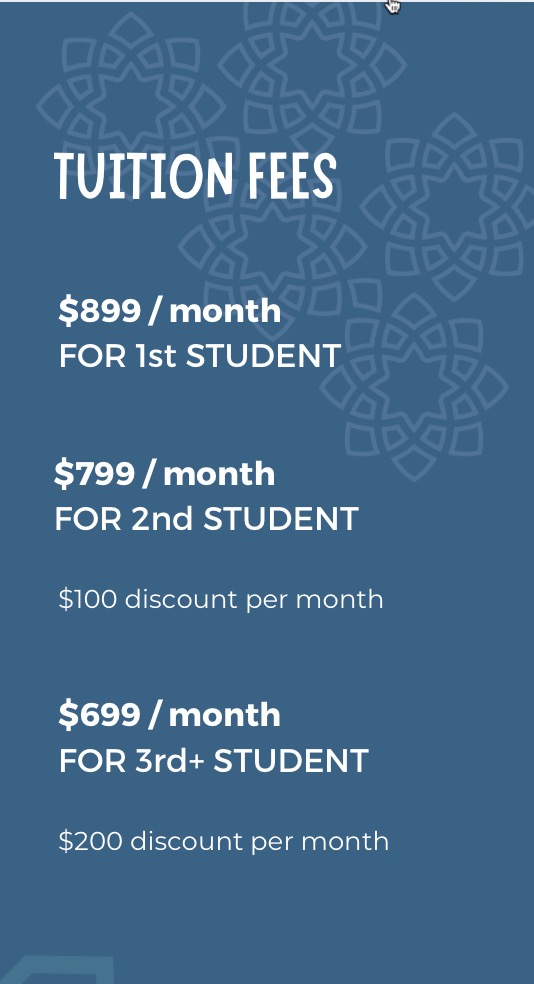Select the $699 amount
Viewport: 534px width, 984px height.
(99, 714)
